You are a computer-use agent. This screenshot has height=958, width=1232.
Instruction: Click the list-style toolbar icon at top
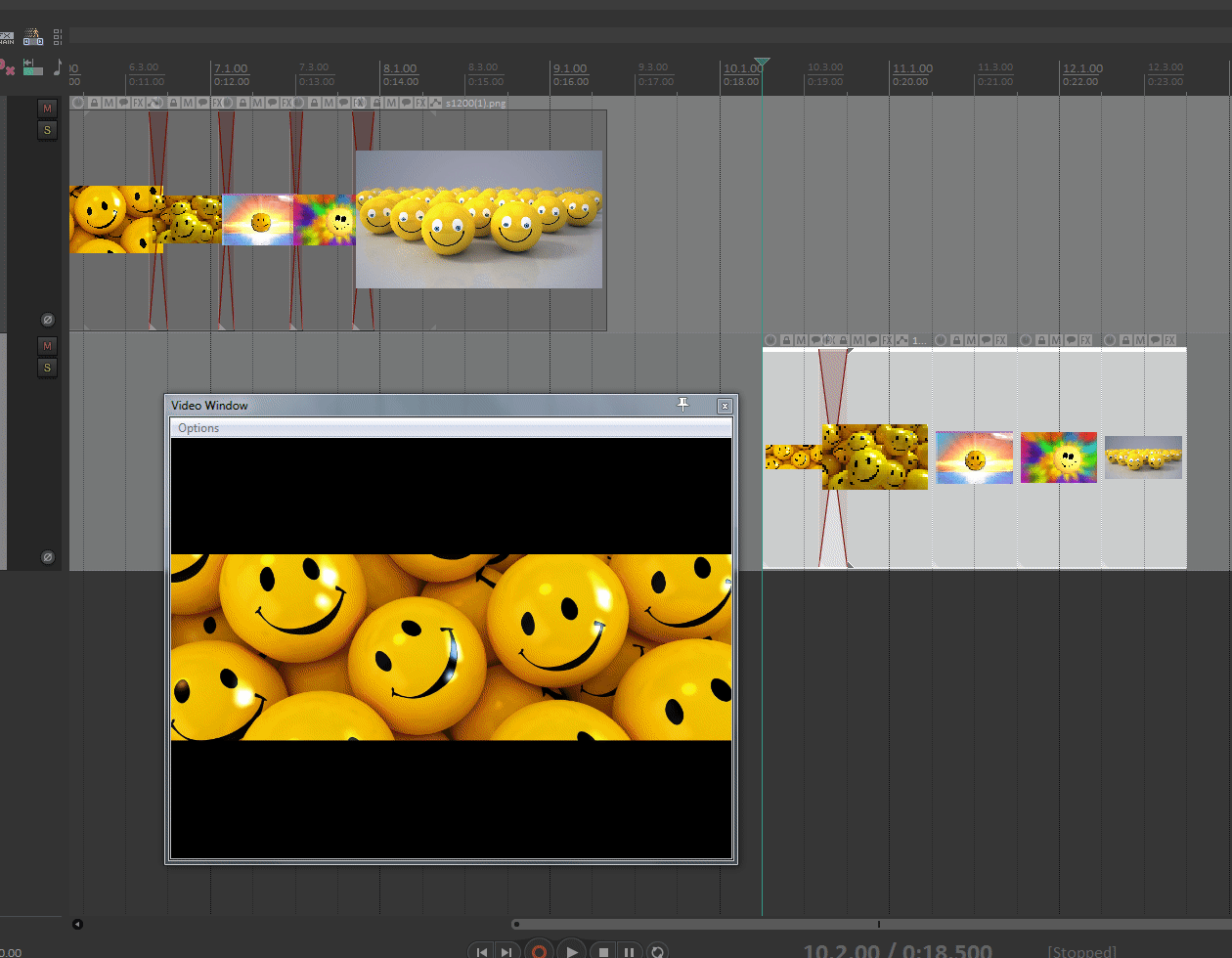pyautogui.click(x=58, y=37)
